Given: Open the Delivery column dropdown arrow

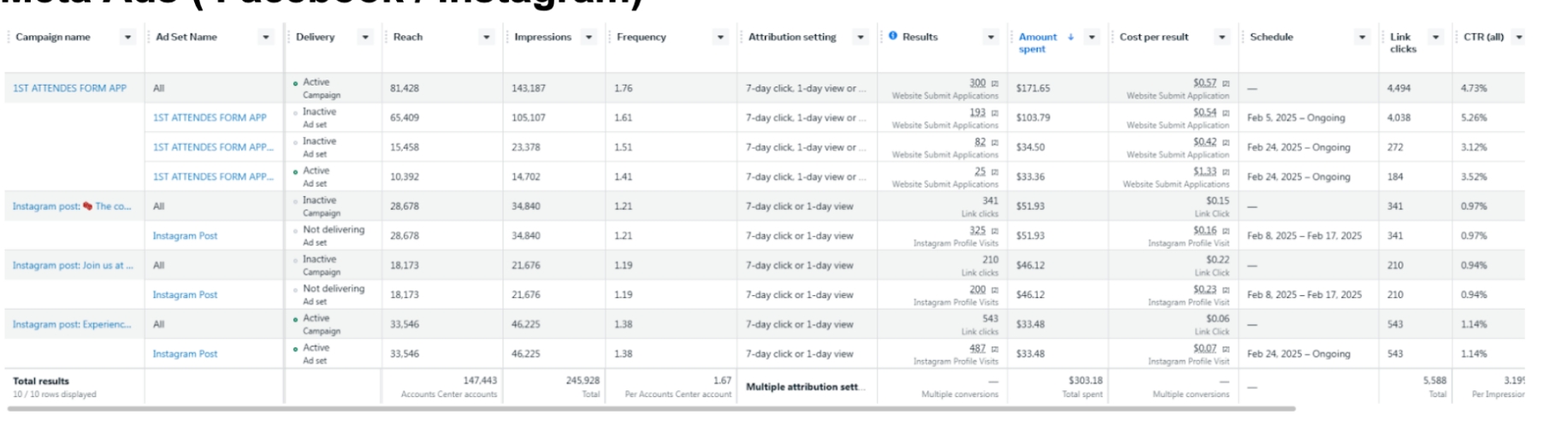Looking at the screenshot, I should point(365,38).
